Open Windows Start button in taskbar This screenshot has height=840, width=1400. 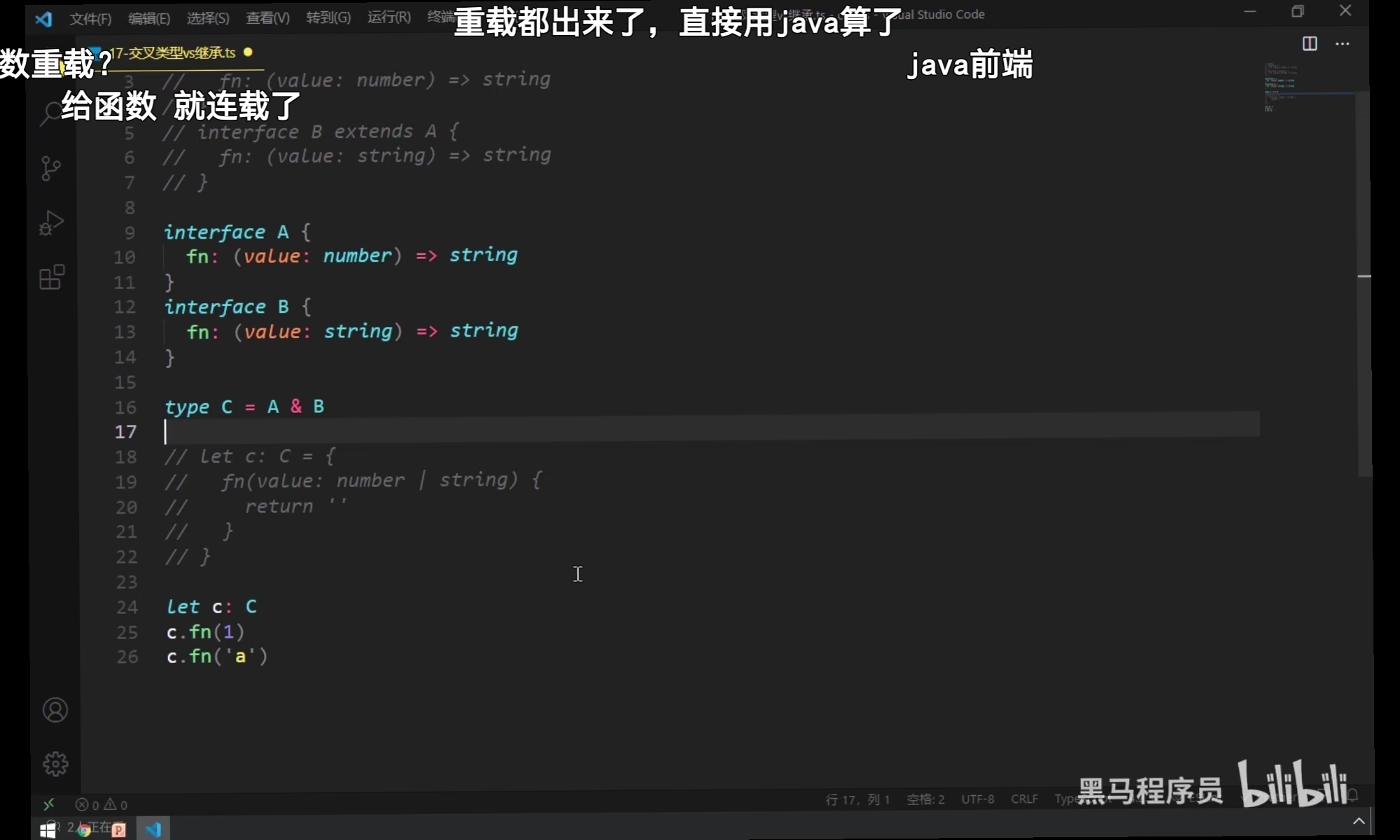click(x=48, y=830)
